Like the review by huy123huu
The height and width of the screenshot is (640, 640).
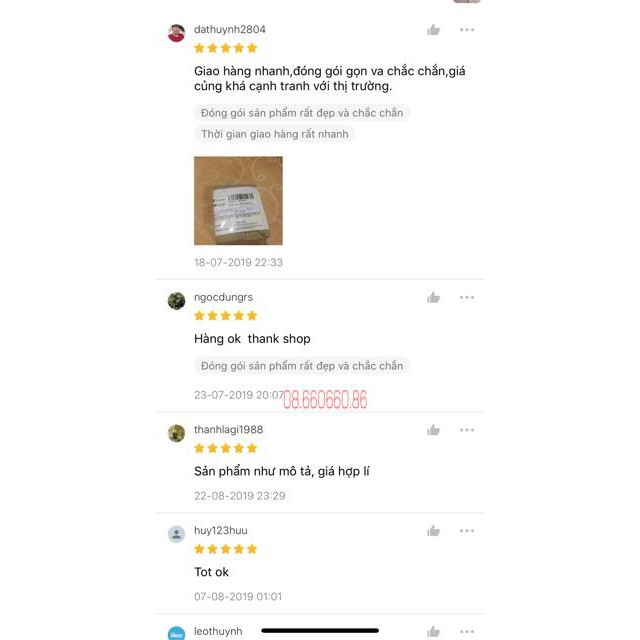(x=433, y=531)
